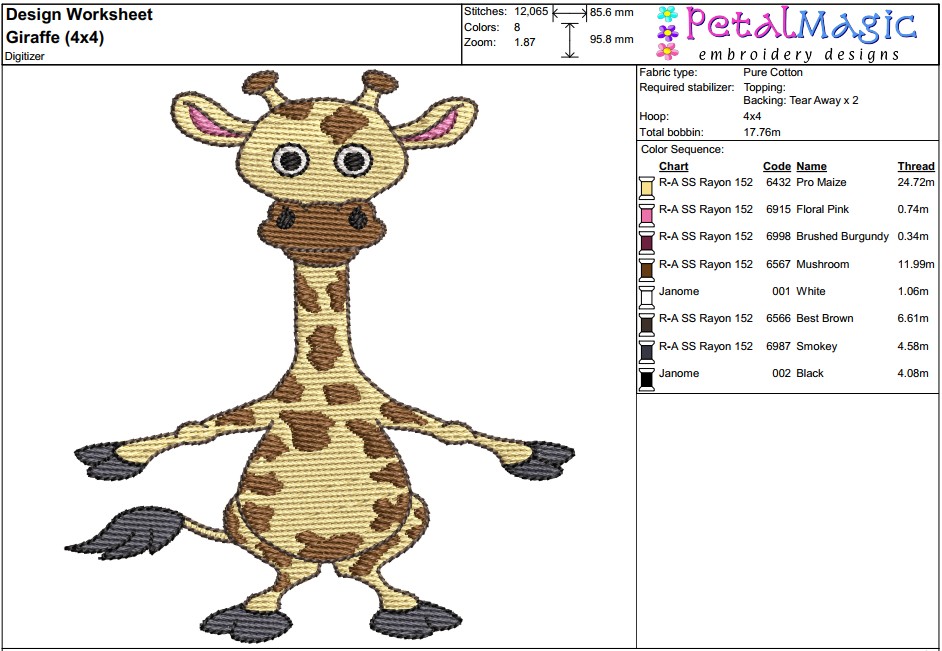The width and height of the screenshot is (942, 651).
Task: Click the 'Digitizer' label
Action: click(x=25, y=56)
